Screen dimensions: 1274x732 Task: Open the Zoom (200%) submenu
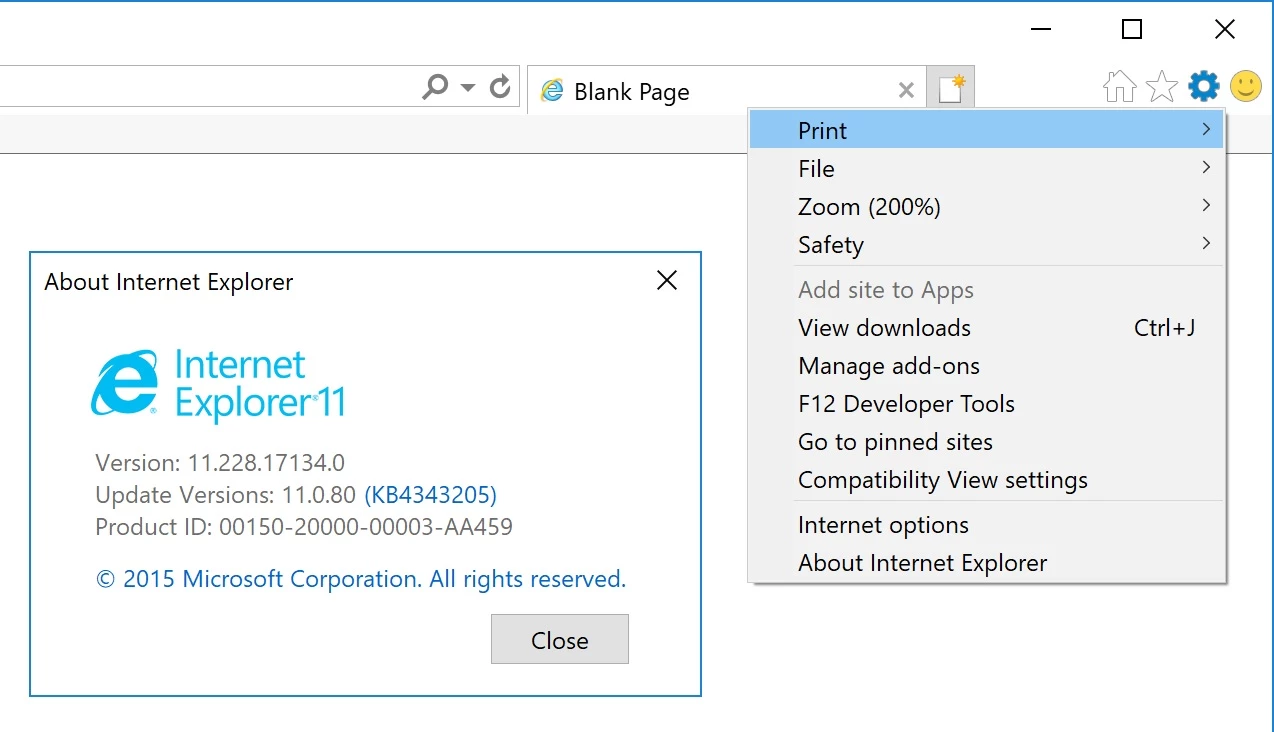tap(986, 206)
